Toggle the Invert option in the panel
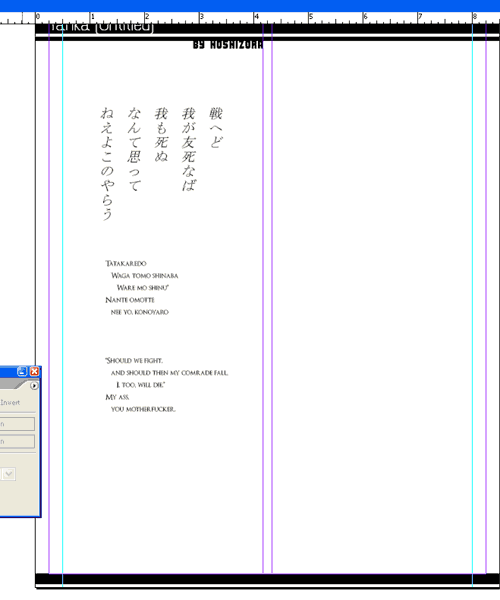 pyautogui.click(x=10, y=402)
